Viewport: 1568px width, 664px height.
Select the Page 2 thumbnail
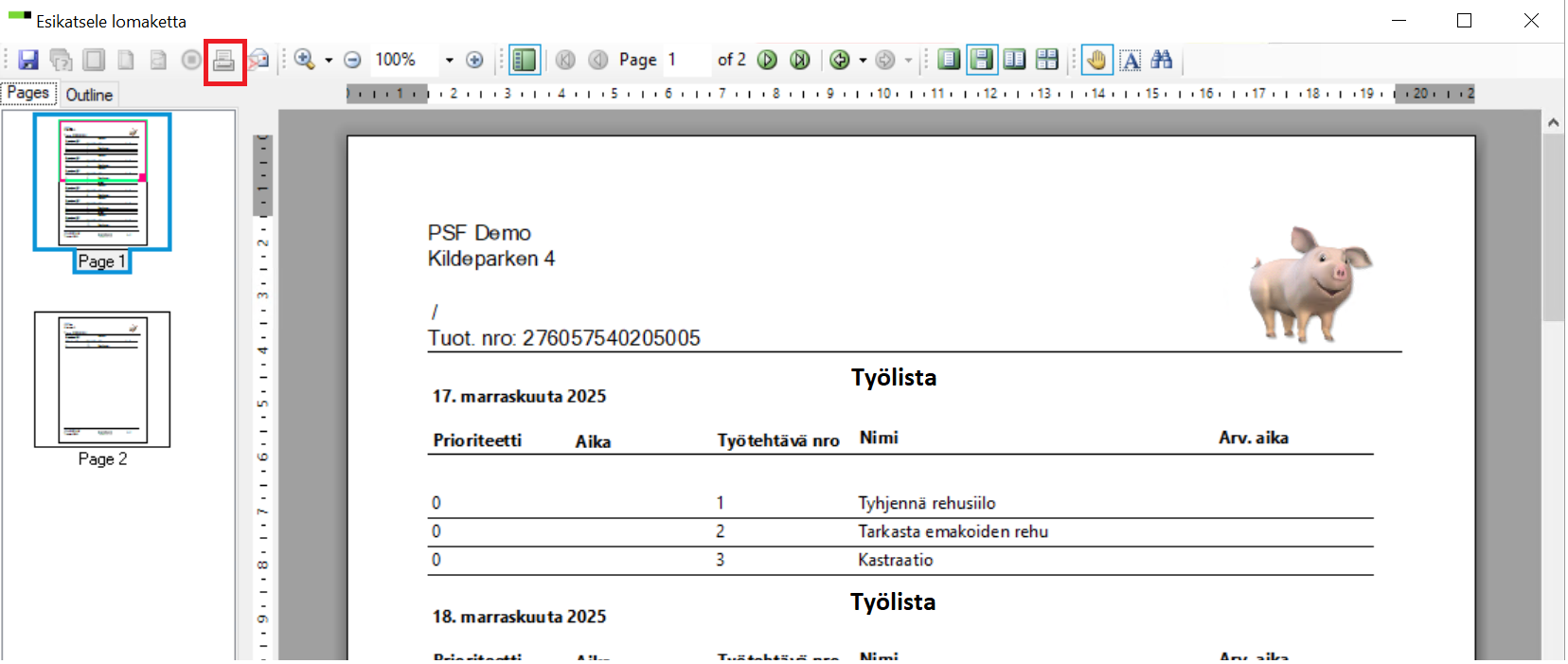click(102, 379)
